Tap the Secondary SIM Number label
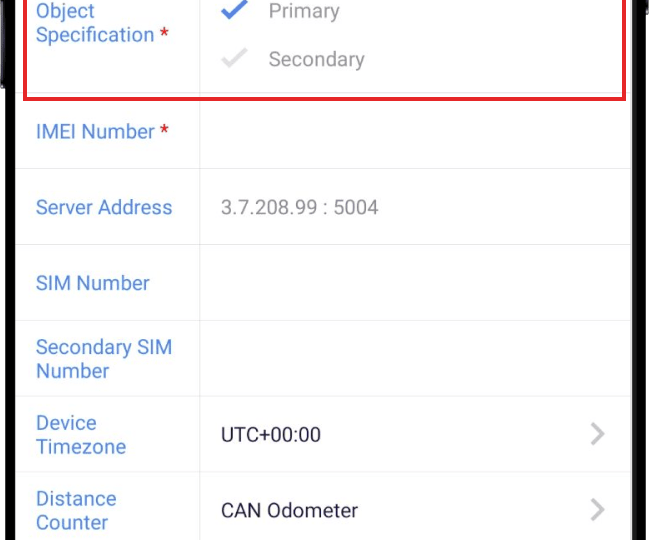Viewport: 649px width, 540px height. pos(104,359)
